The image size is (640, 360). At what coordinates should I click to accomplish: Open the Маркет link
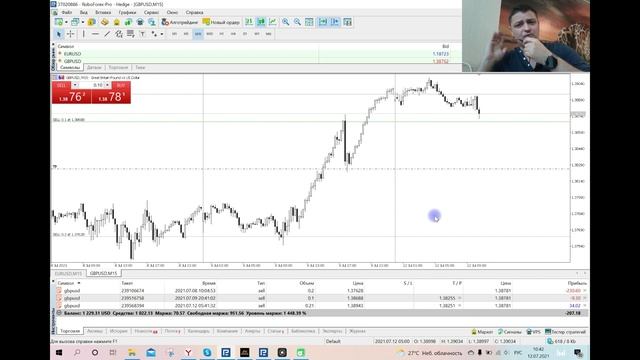(482, 332)
